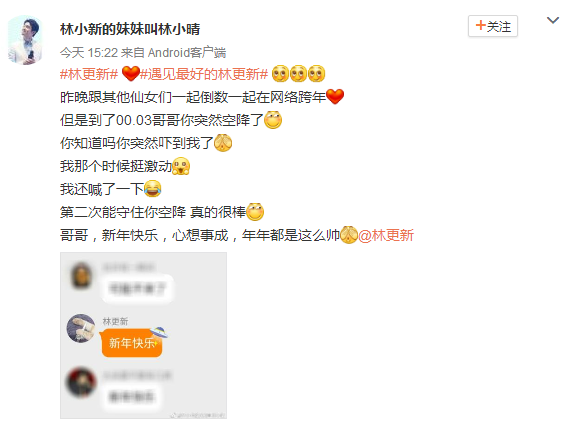Click the laughing-tears emoji after 喊了一下

(153, 189)
